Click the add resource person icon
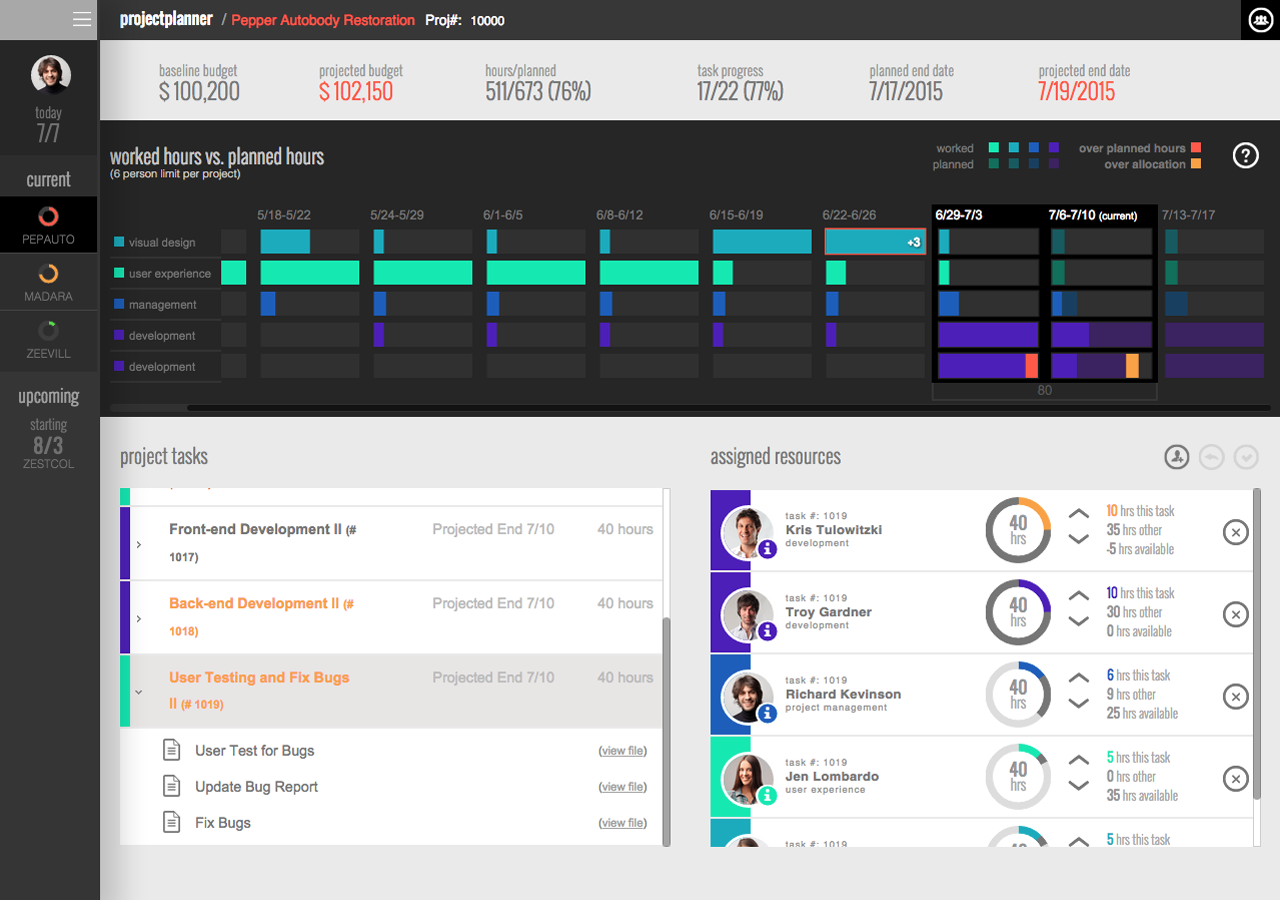Screen dimensions: 1280x900 [1177, 457]
